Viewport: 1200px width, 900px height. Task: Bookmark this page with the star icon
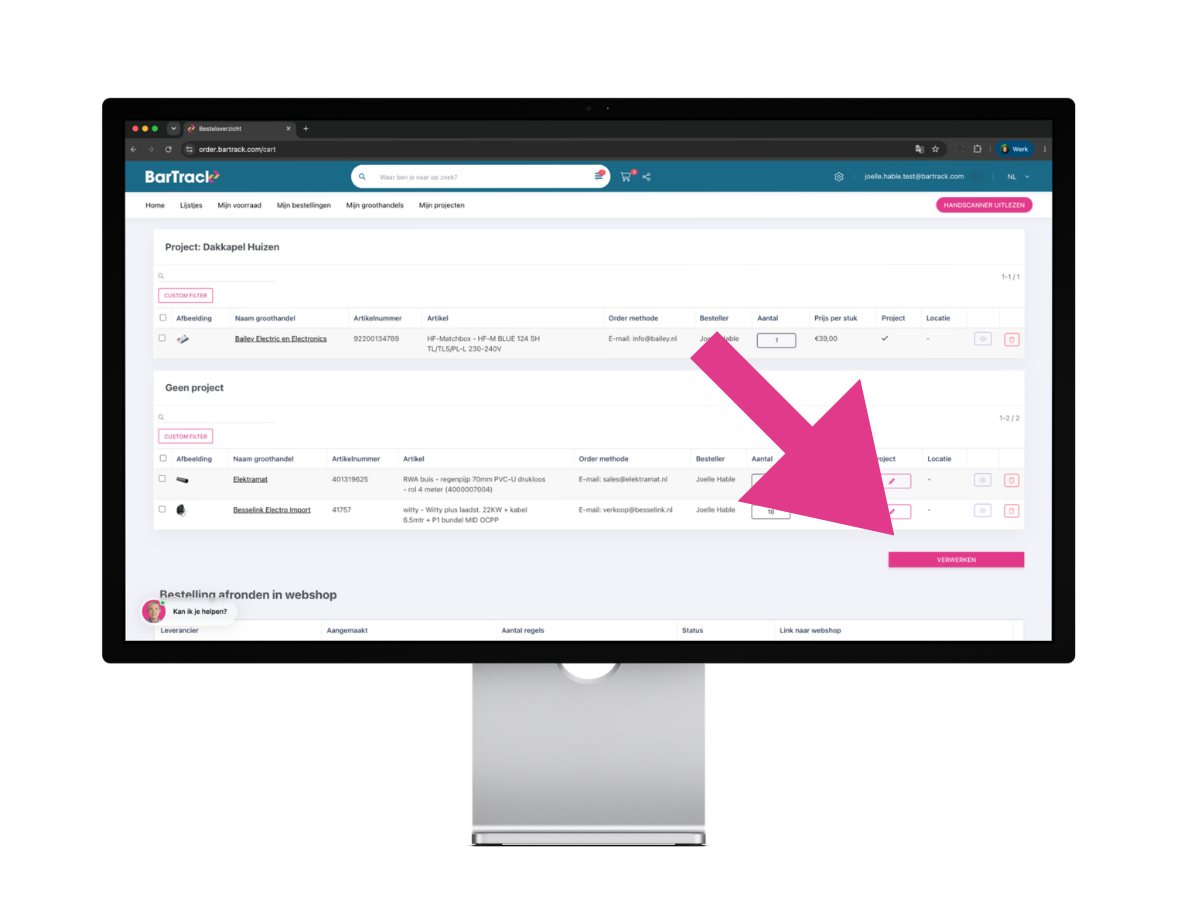point(936,149)
